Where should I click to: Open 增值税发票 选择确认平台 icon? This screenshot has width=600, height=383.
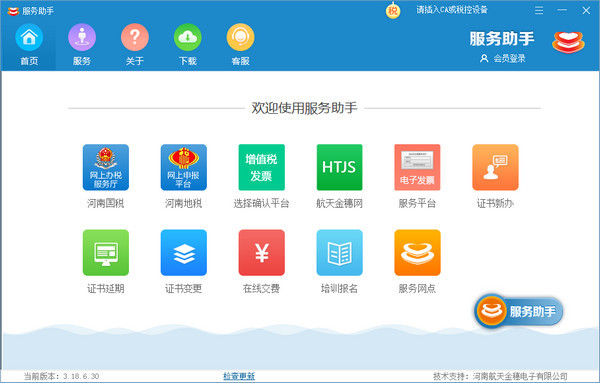tap(261, 167)
